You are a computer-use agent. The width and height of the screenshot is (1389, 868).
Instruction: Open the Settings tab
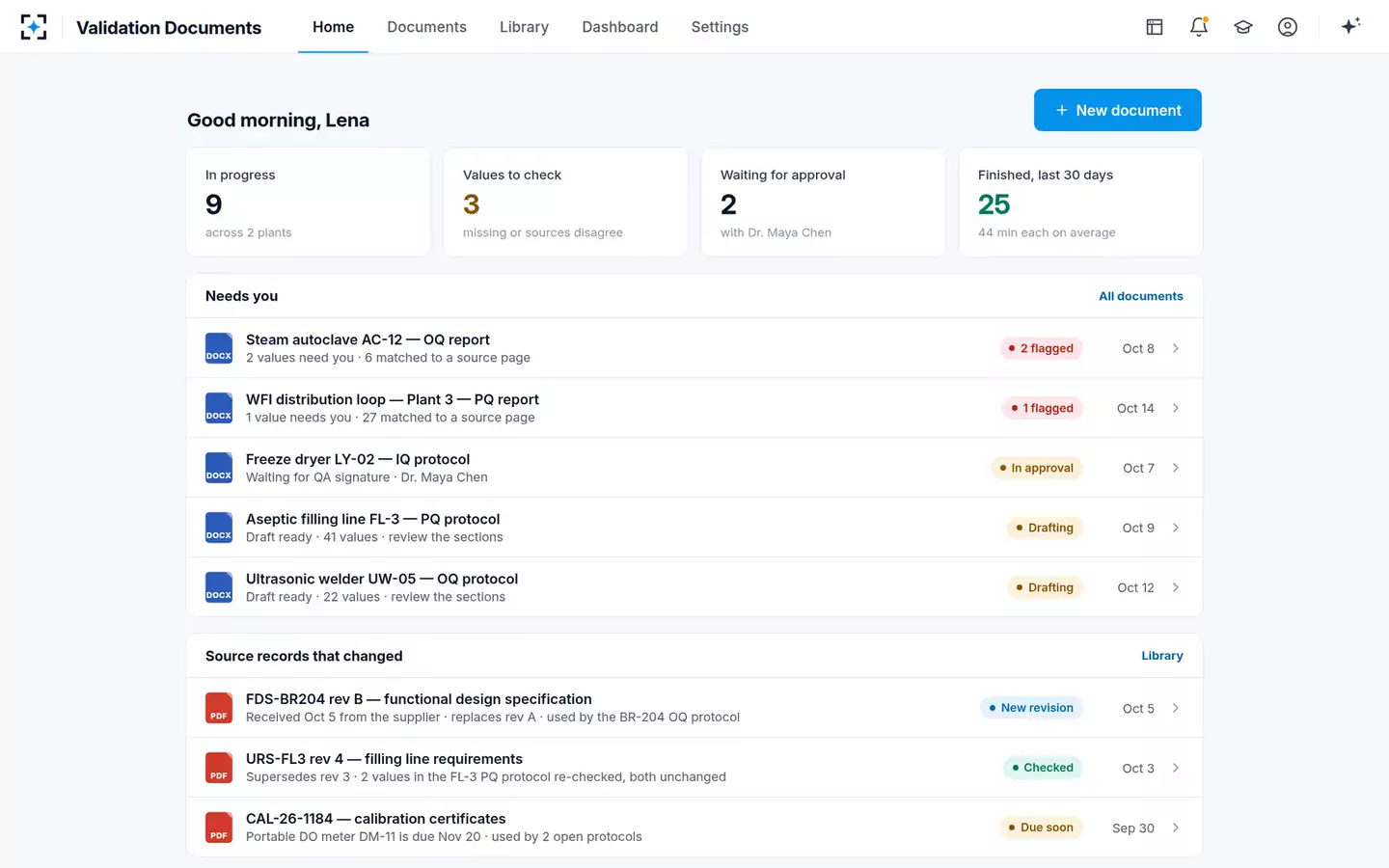pos(720,27)
